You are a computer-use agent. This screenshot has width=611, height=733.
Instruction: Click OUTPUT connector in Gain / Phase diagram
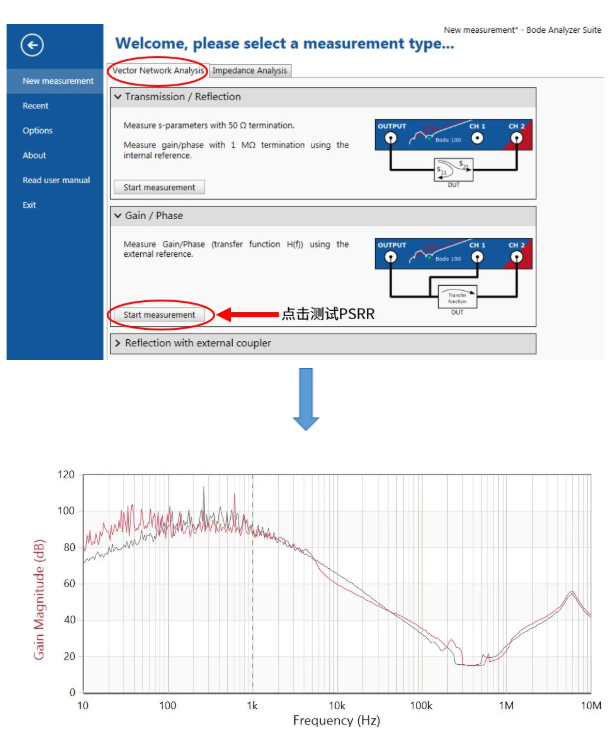click(x=391, y=257)
